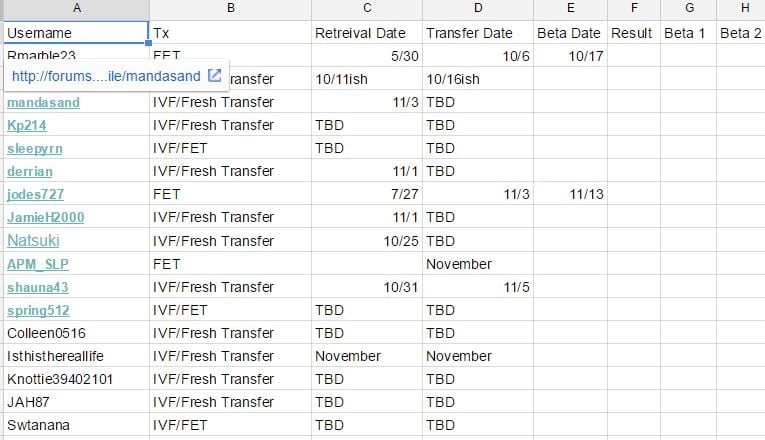Open APM_SLP username link
This screenshot has width=765, height=440.
[x=38, y=264]
